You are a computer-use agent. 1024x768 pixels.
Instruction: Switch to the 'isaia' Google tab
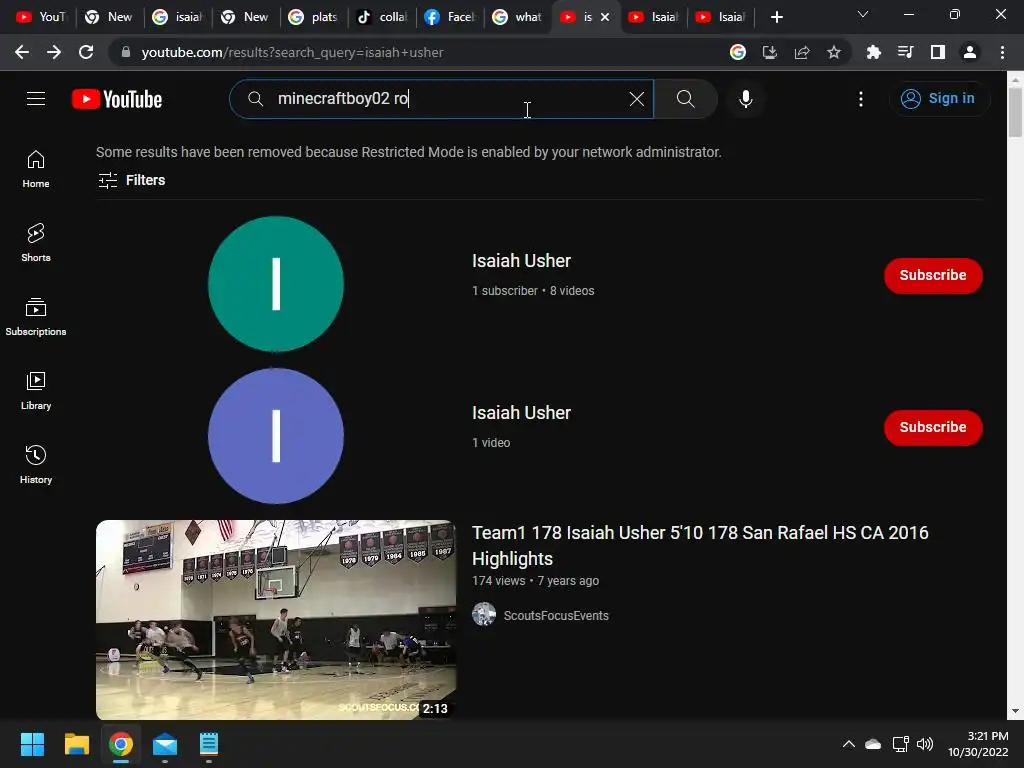[x=176, y=17]
